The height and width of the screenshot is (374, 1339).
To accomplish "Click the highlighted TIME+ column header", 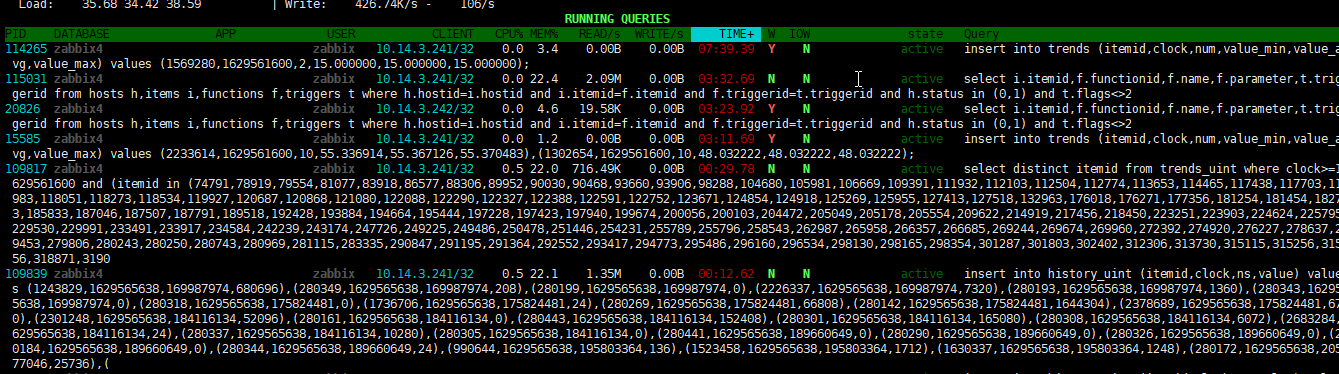I will tap(724, 34).
